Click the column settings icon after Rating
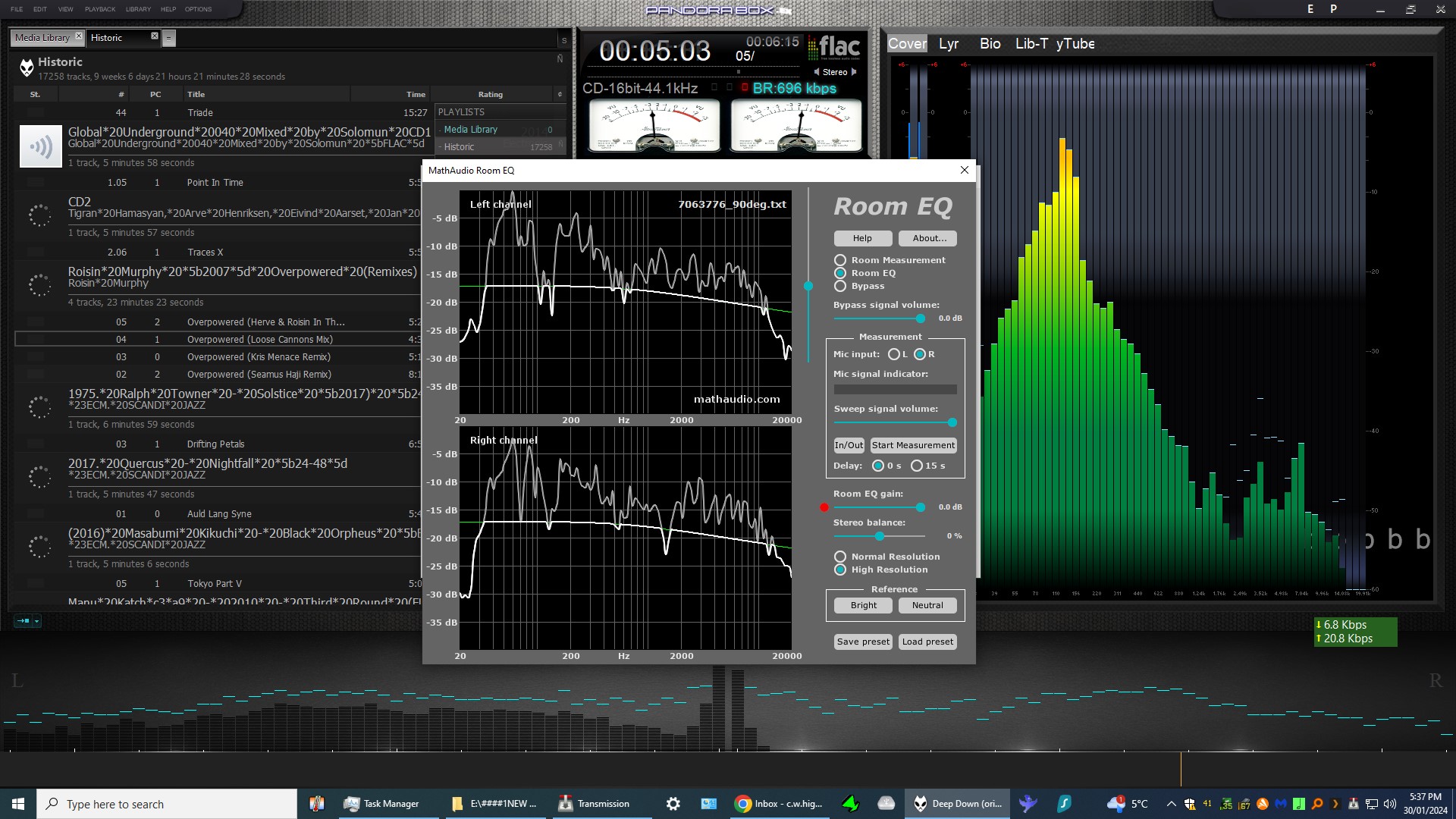The height and width of the screenshot is (819, 1456). pyautogui.click(x=560, y=95)
